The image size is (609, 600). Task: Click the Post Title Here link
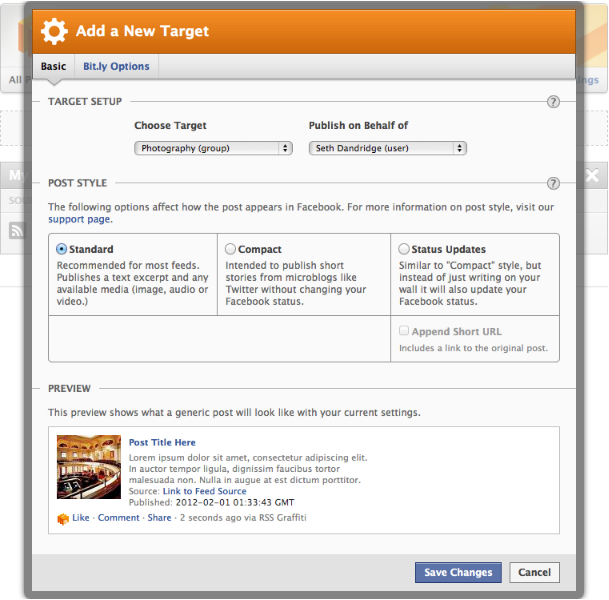point(162,443)
